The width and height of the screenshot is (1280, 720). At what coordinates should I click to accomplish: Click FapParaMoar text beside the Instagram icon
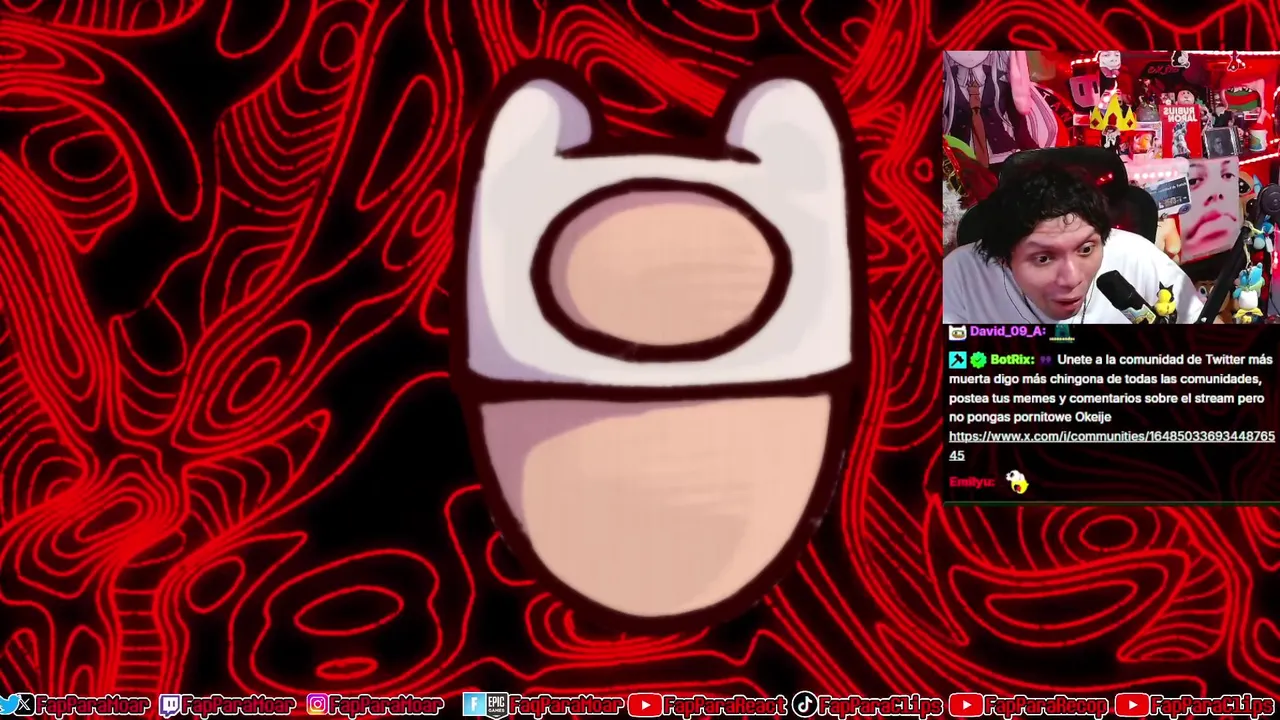386,705
